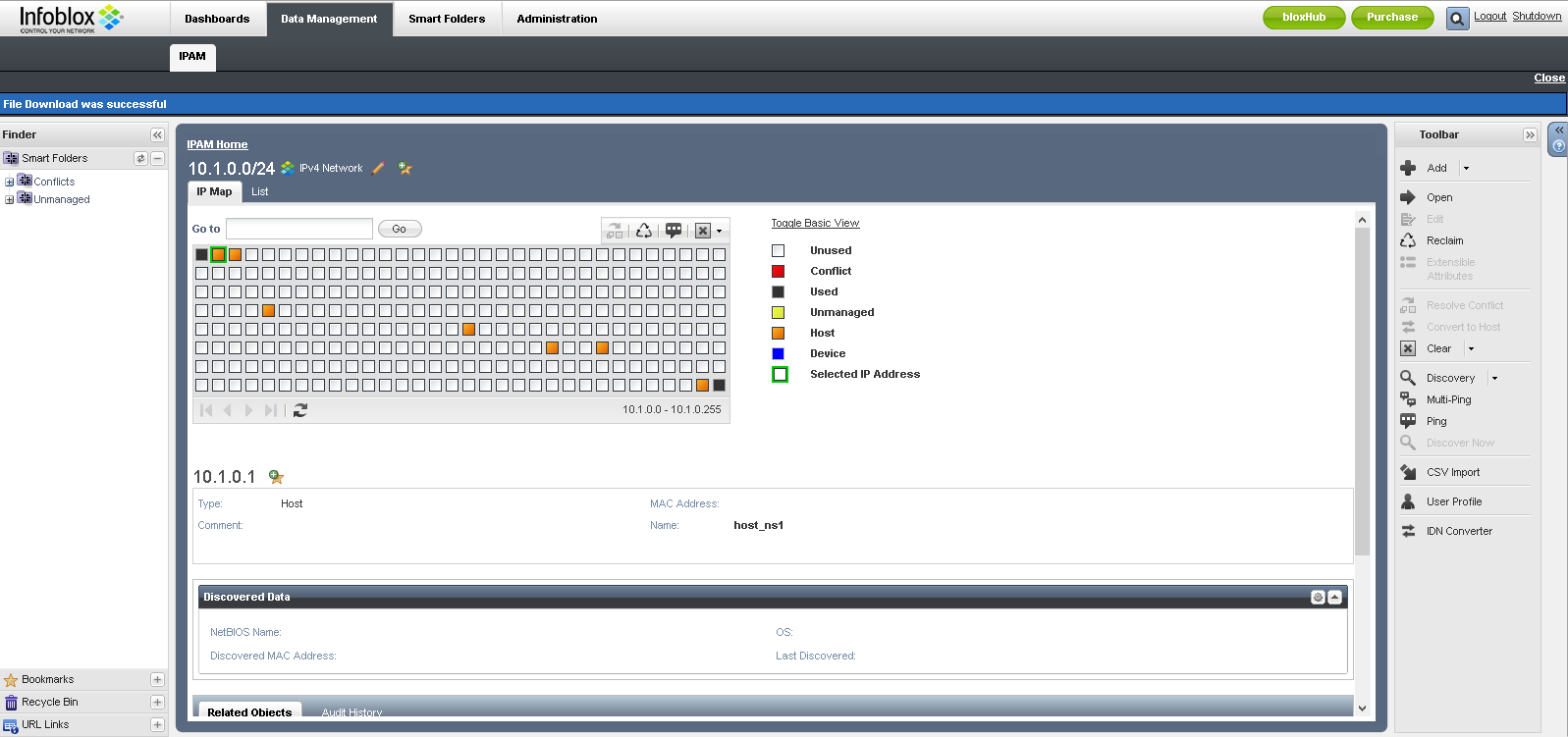The width and height of the screenshot is (1568, 737).
Task: Select the Related Objects tab
Action: coord(249,712)
